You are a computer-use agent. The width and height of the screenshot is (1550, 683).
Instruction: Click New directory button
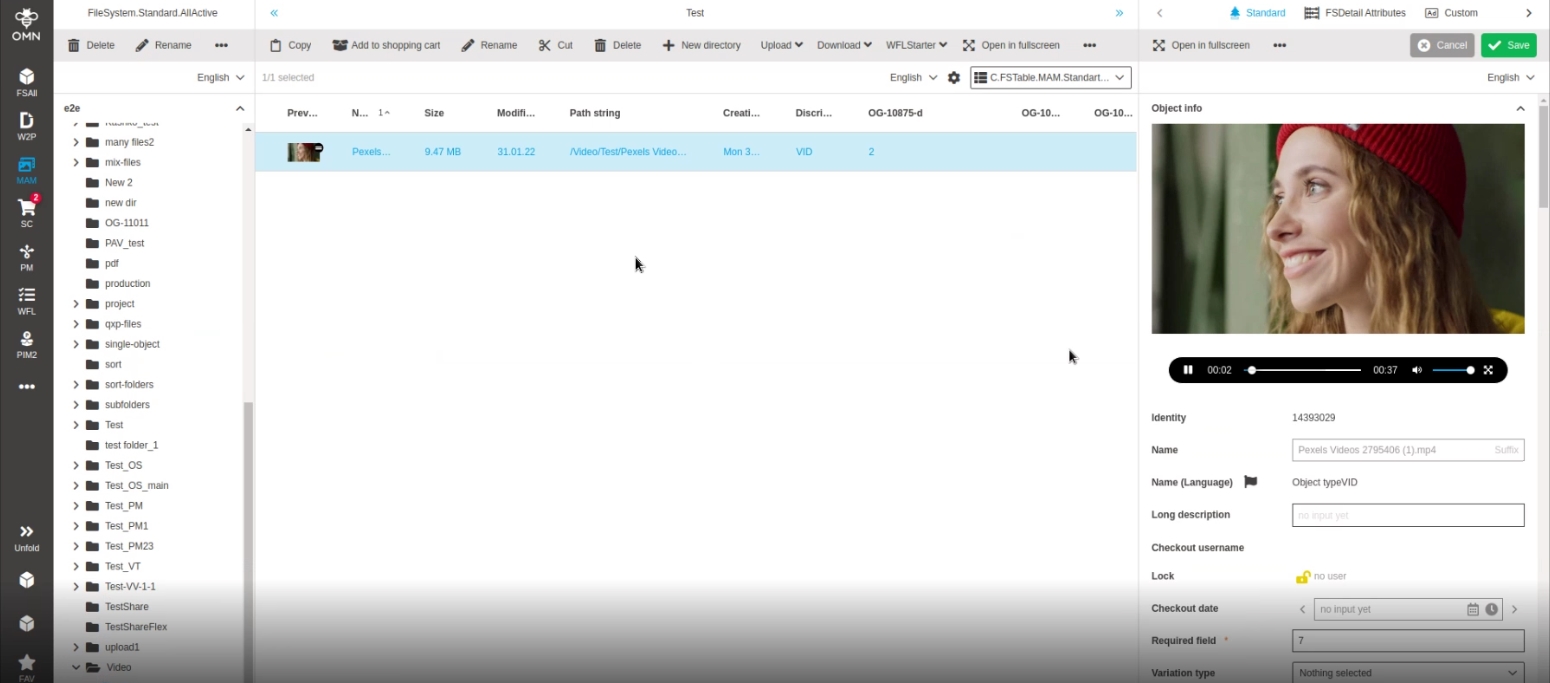[701, 45]
